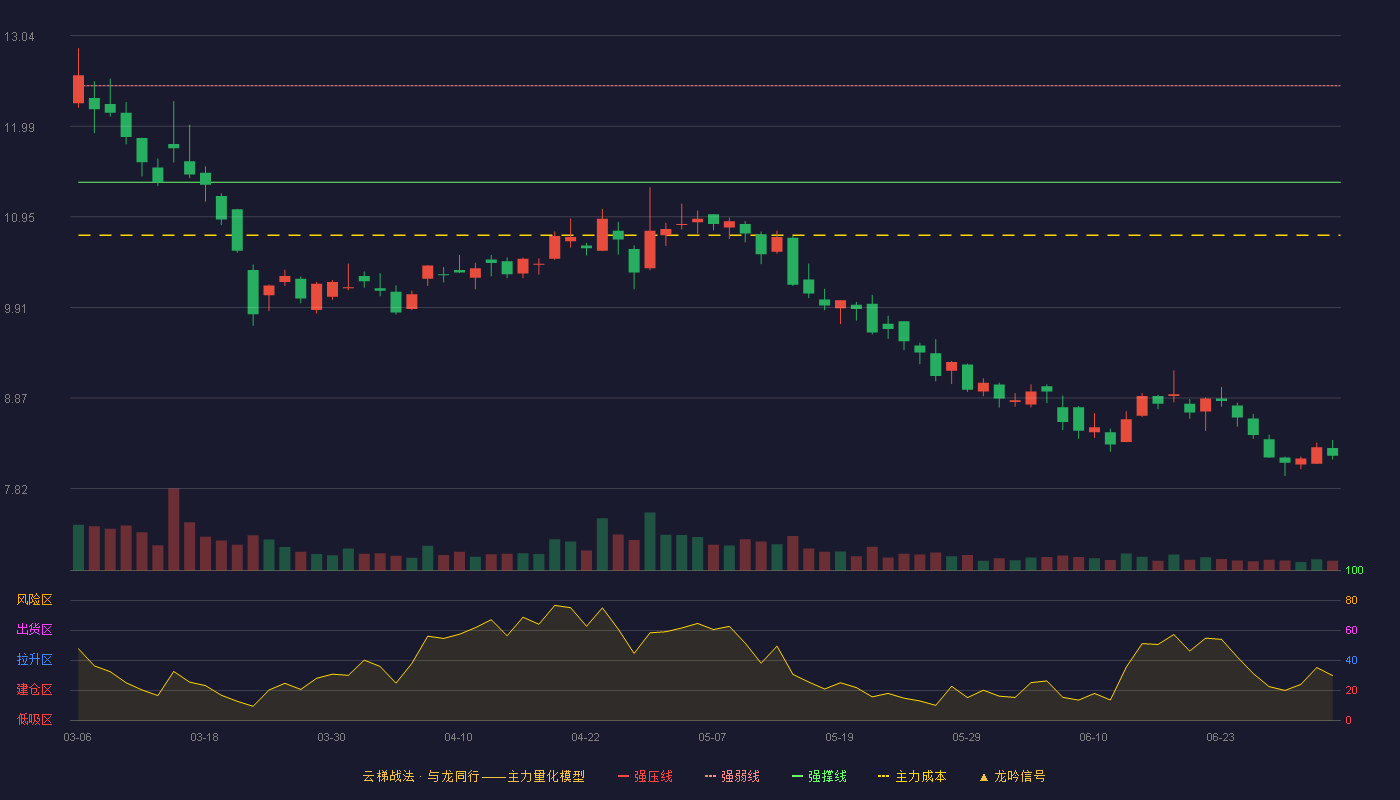Select the 05-19 date label
This screenshot has width=1400, height=800.
839,737
